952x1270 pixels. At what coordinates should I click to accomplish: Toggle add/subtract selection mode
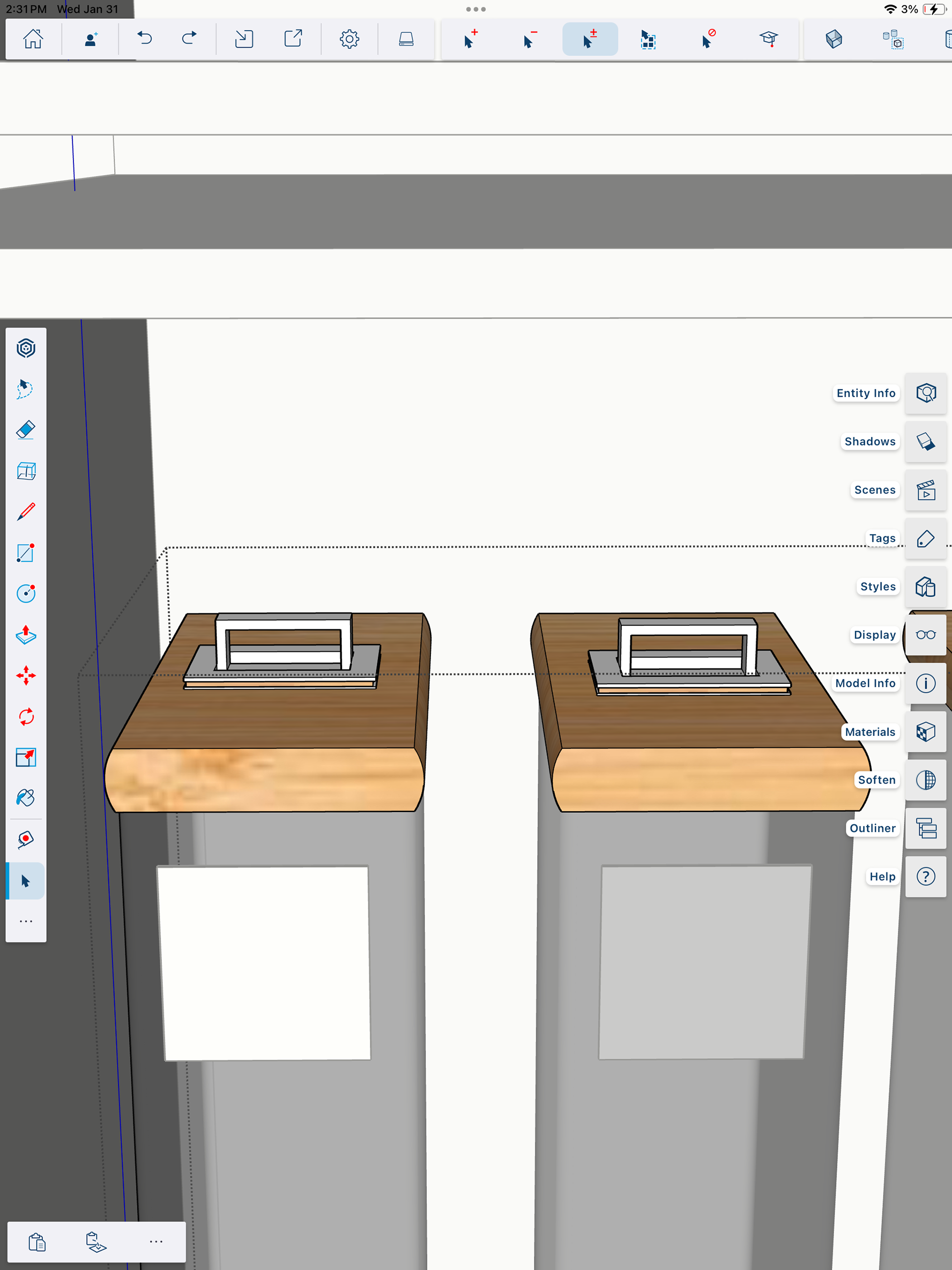[x=590, y=39]
